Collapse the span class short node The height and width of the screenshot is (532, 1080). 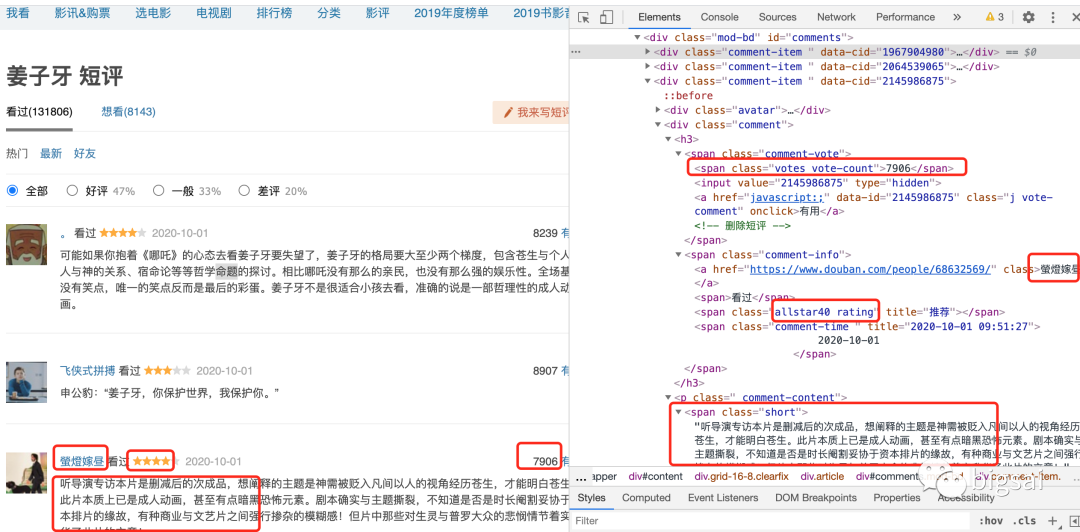[x=678, y=412]
